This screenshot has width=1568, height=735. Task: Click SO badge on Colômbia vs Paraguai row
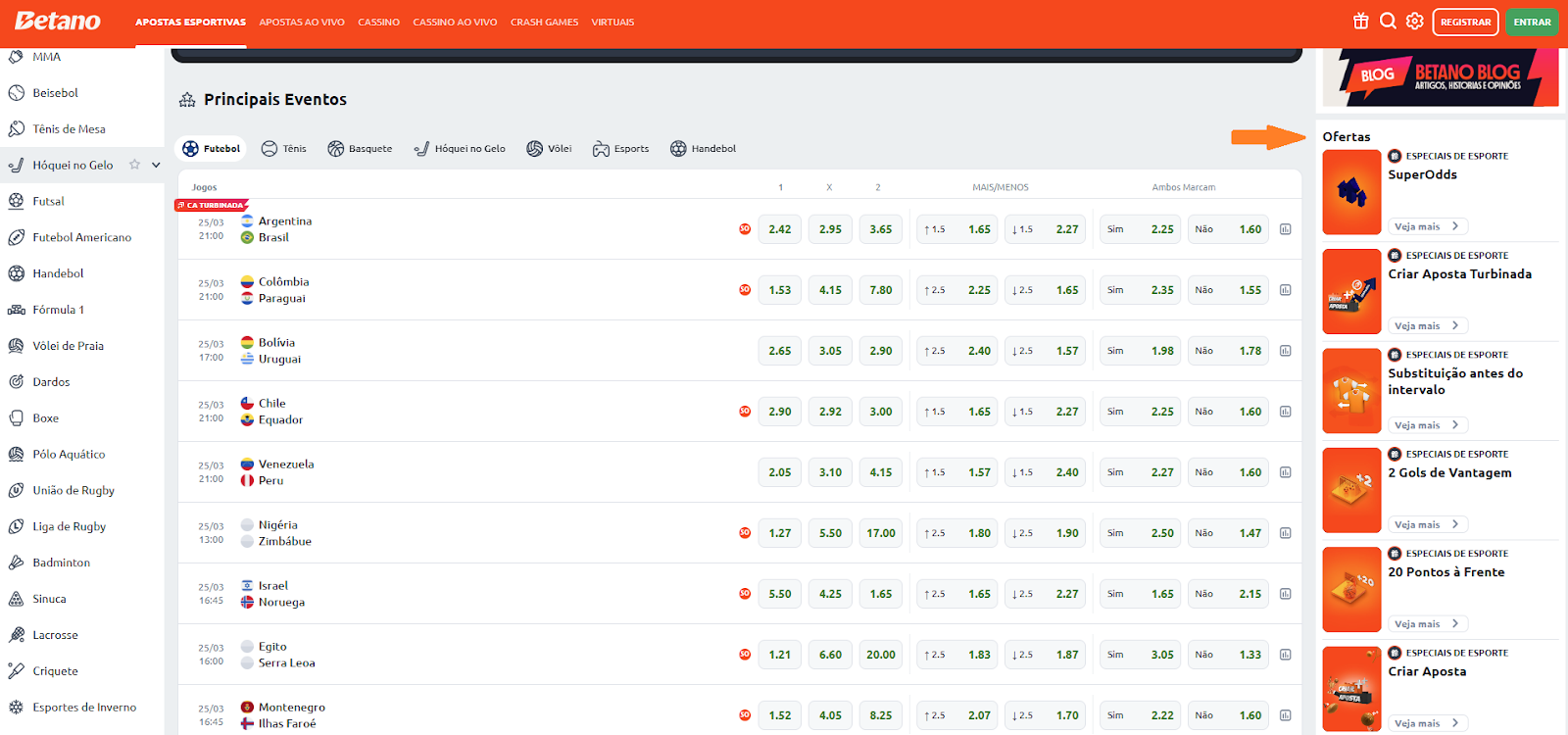[745, 290]
